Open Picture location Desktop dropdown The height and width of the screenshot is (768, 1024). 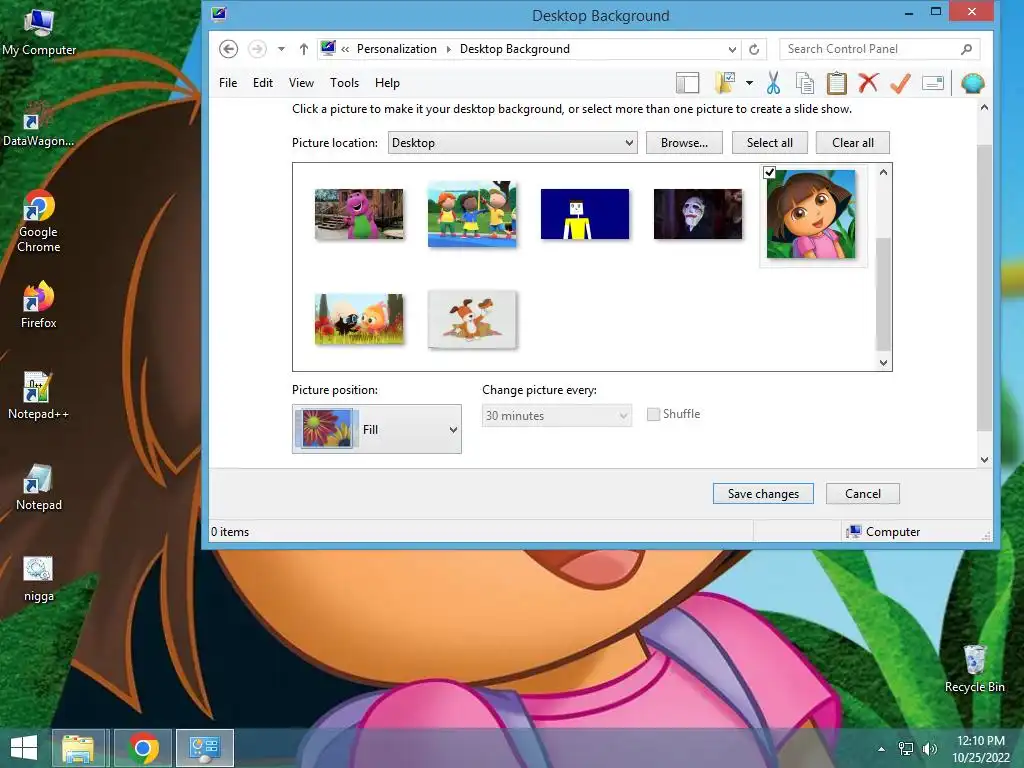(x=513, y=143)
